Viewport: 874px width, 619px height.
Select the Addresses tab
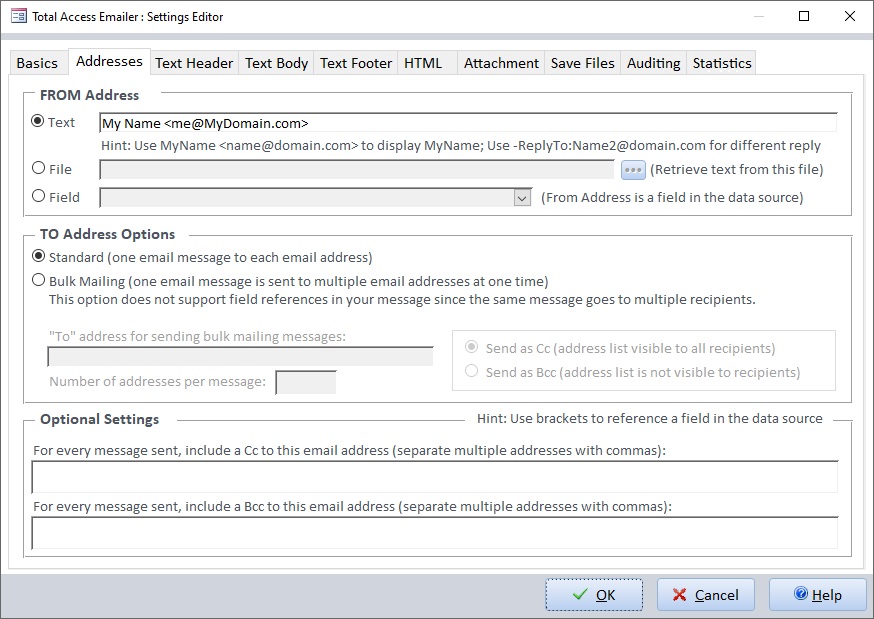[109, 61]
